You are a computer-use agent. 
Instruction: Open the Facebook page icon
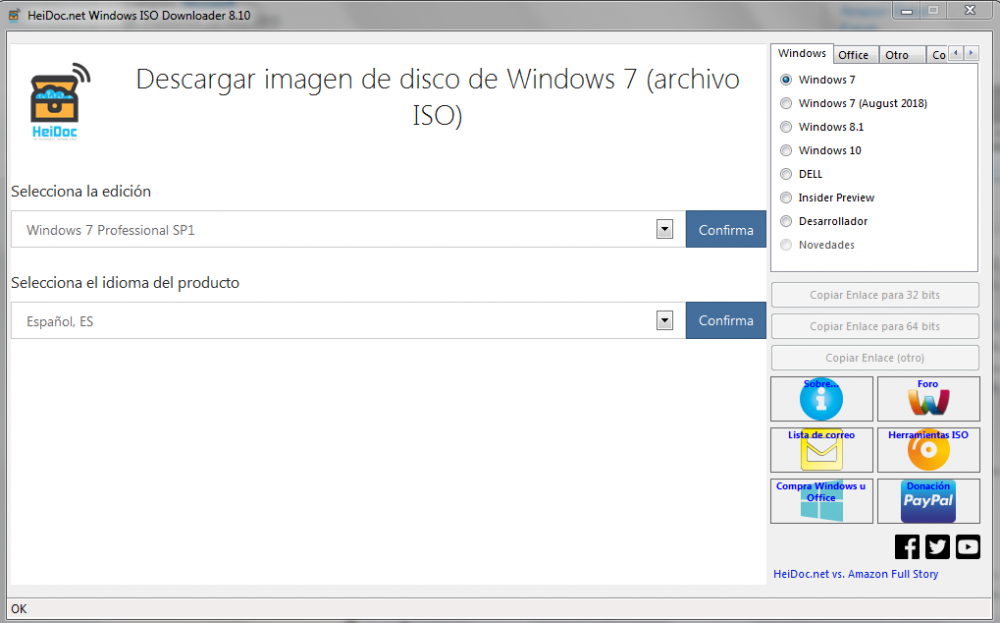coord(907,547)
